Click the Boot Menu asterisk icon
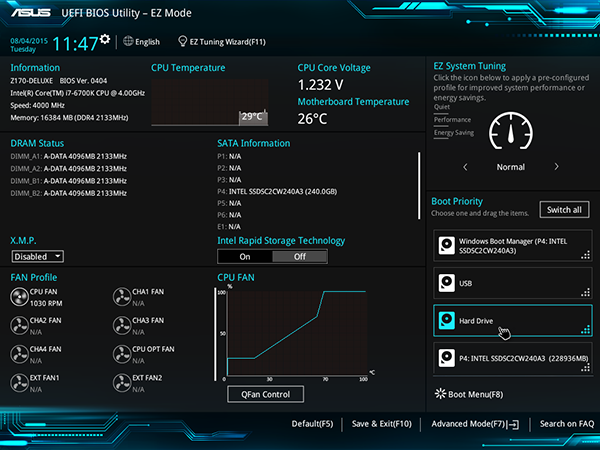 point(440,394)
